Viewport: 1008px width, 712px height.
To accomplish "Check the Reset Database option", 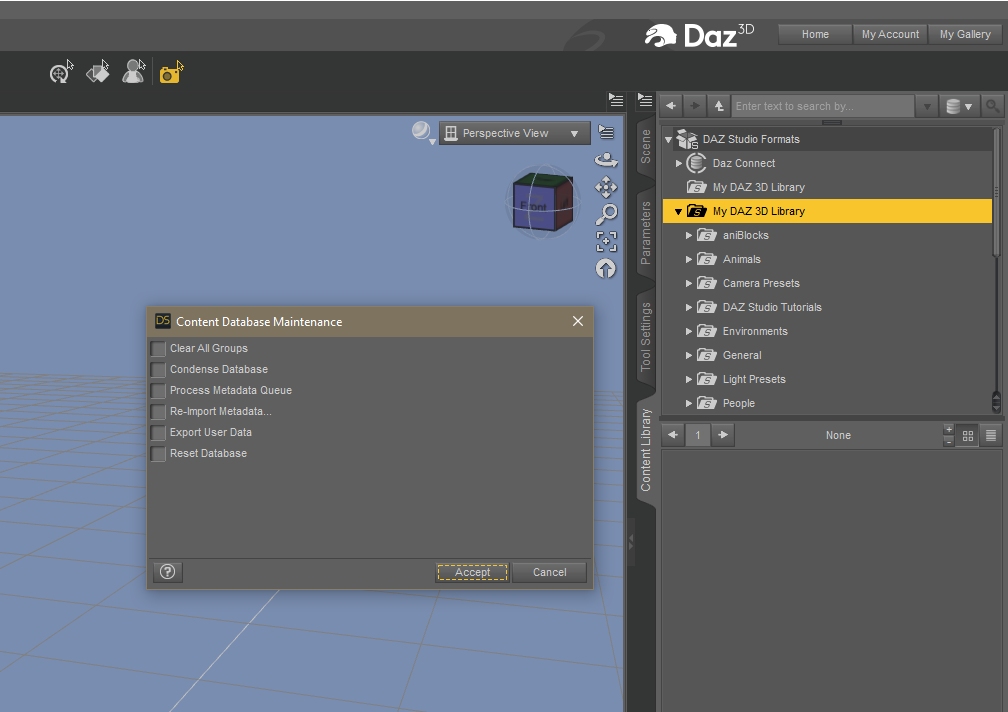I will [x=158, y=454].
